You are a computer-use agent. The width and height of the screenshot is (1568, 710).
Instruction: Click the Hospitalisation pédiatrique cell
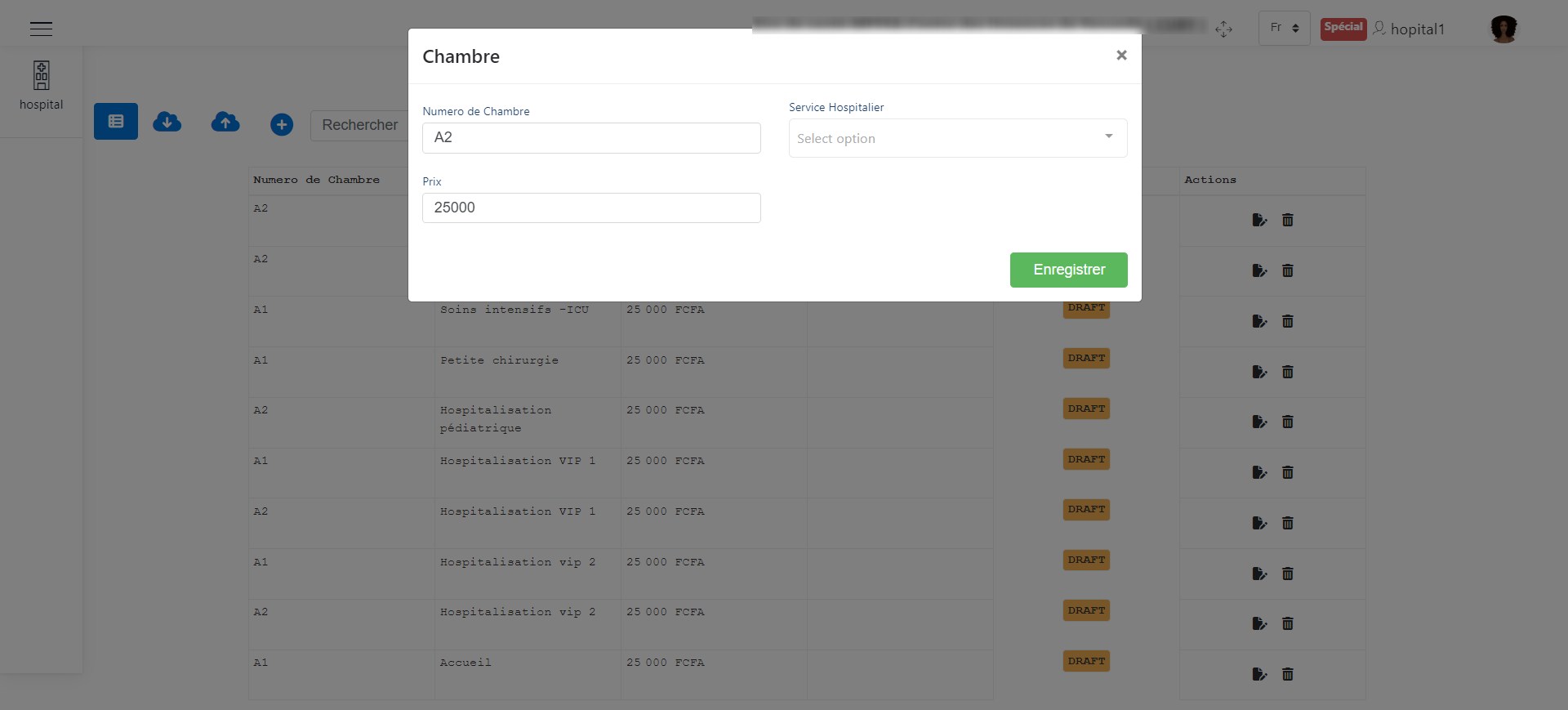[496, 419]
